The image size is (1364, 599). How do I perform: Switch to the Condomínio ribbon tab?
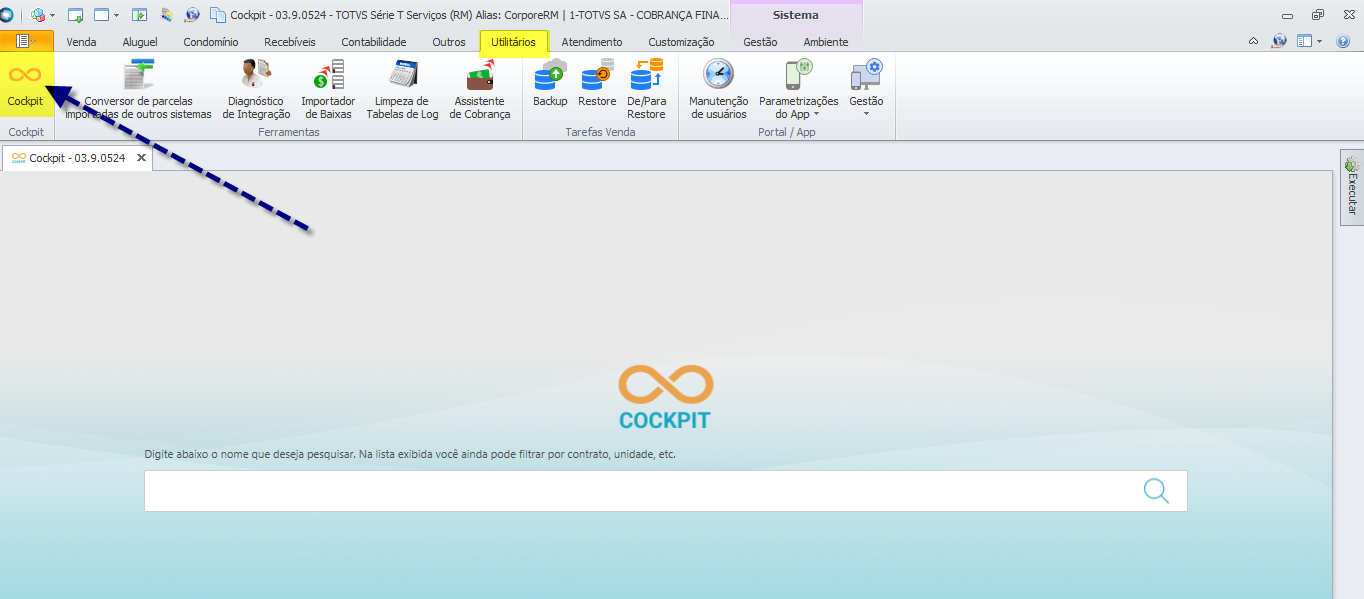211,42
